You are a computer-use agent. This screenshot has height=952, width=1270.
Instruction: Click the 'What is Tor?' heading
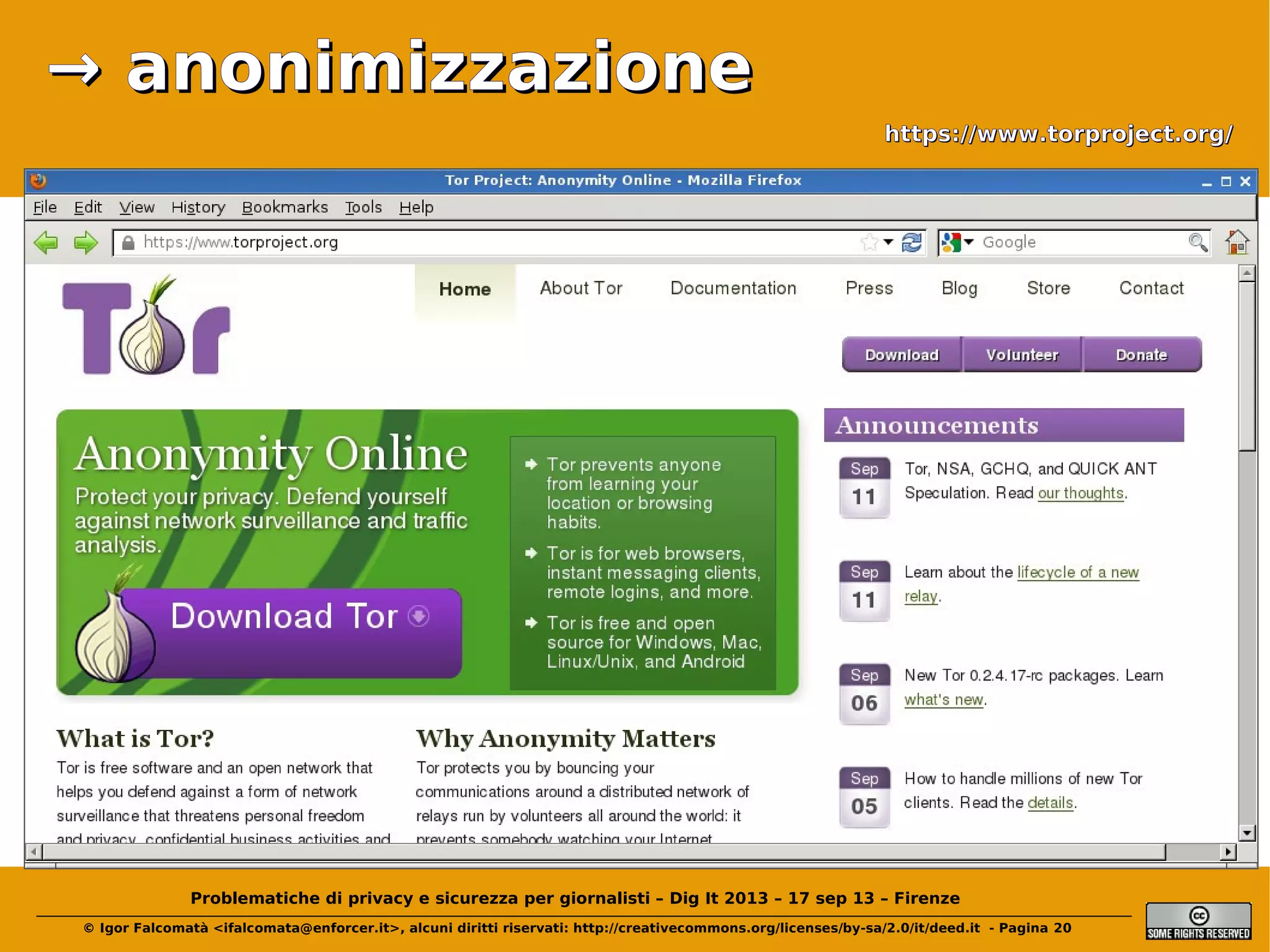click(135, 738)
